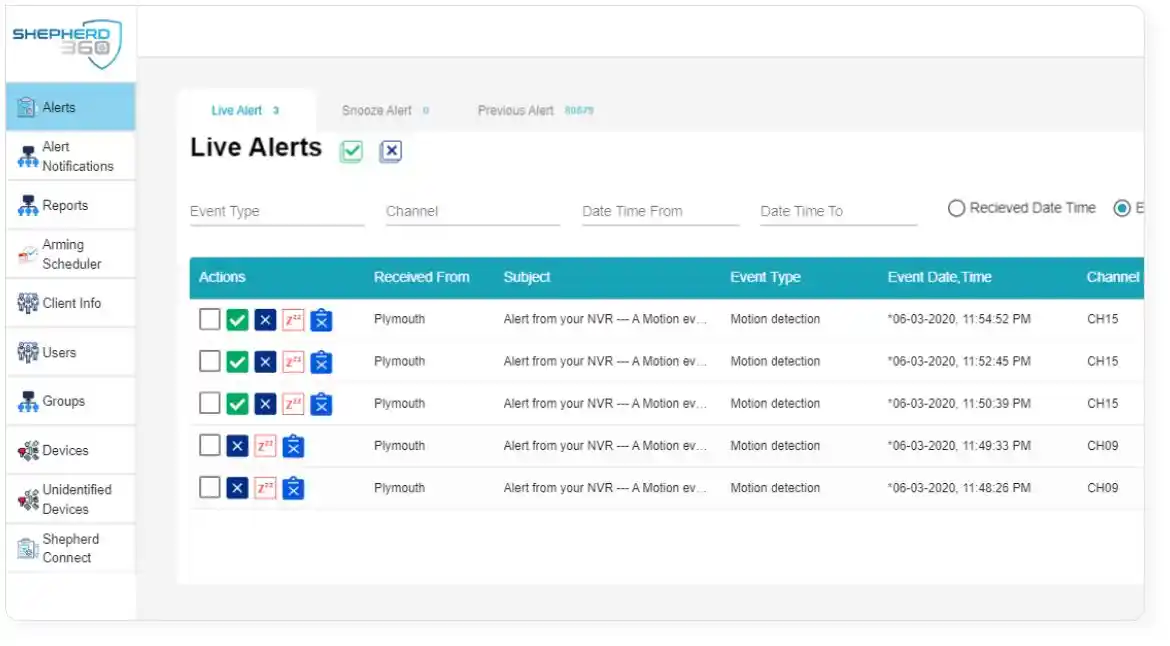Acknowledge the 11:54:52 PM alert with green check

point(237,320)
